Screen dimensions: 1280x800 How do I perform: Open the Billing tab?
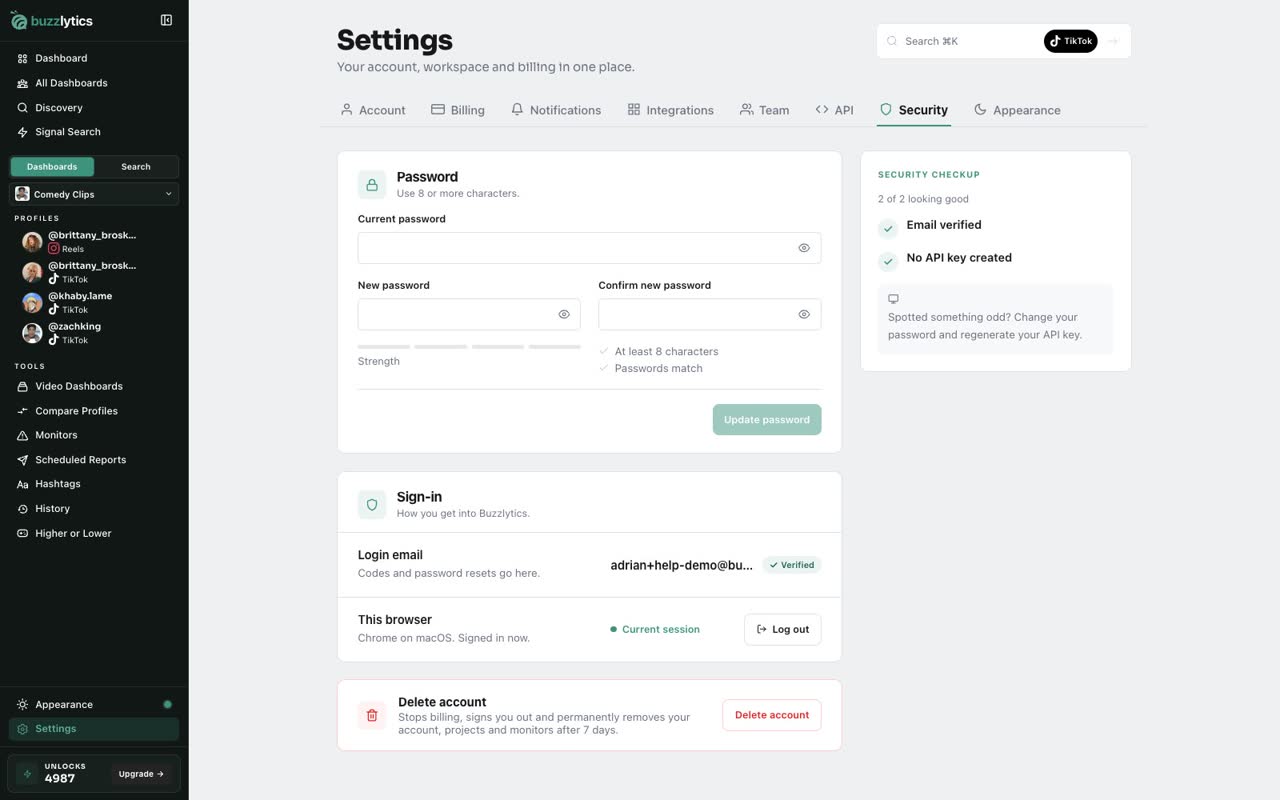point(458,110)
